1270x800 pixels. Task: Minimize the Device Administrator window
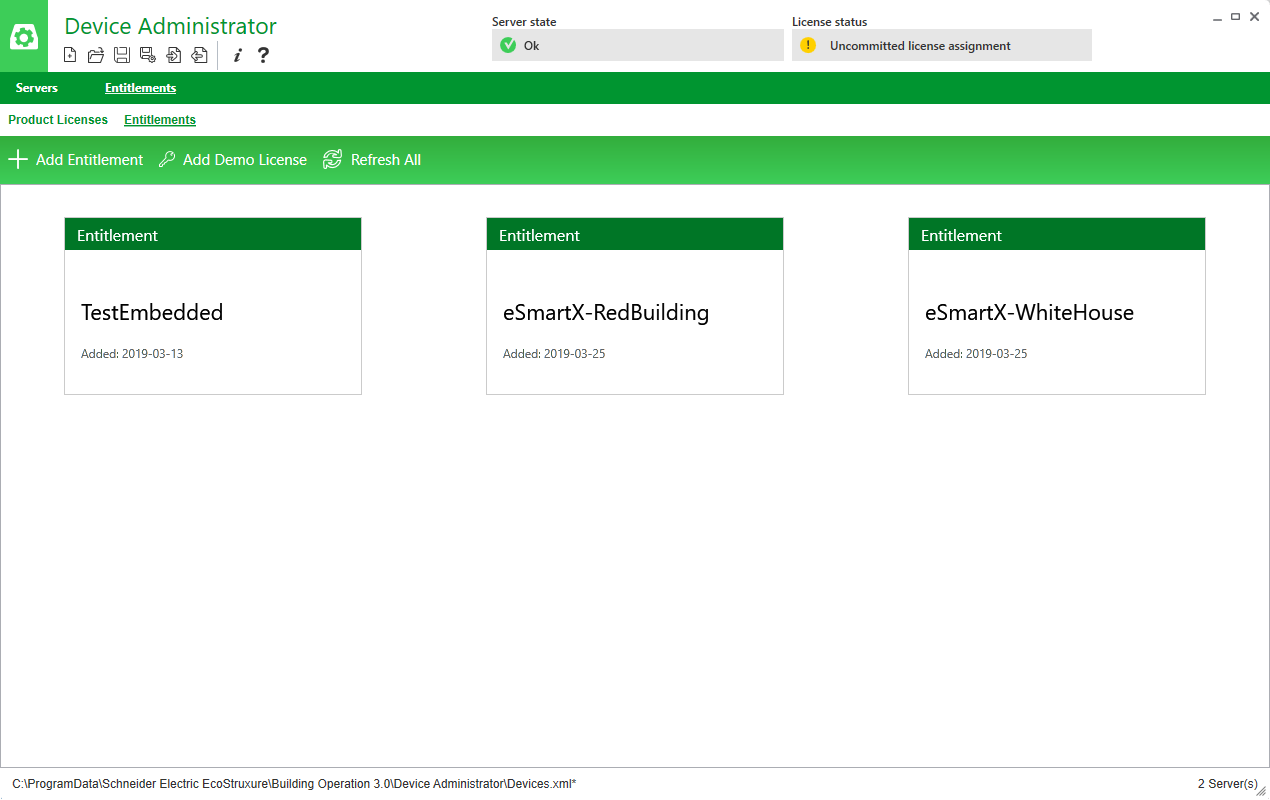pyautogui.click(x=1217, y=18)
